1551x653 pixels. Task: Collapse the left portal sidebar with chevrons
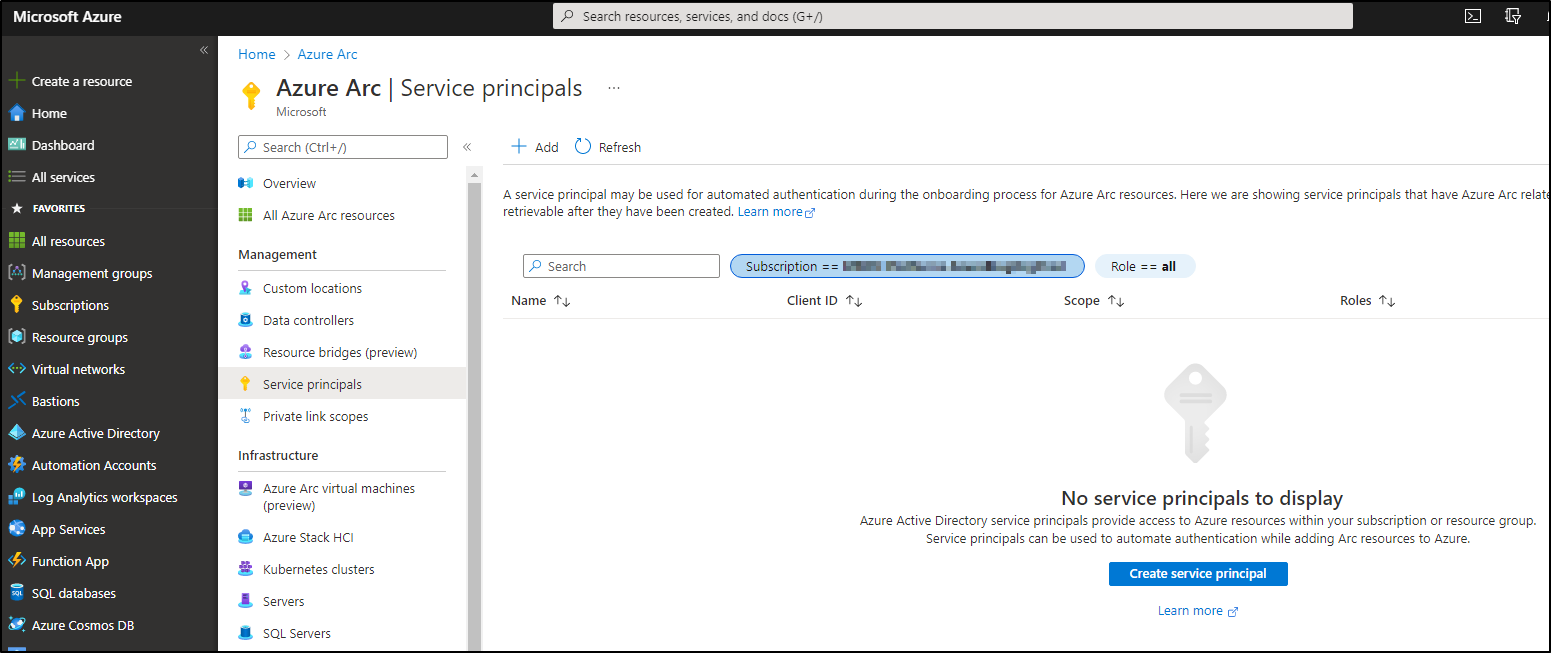coord(203,50)
